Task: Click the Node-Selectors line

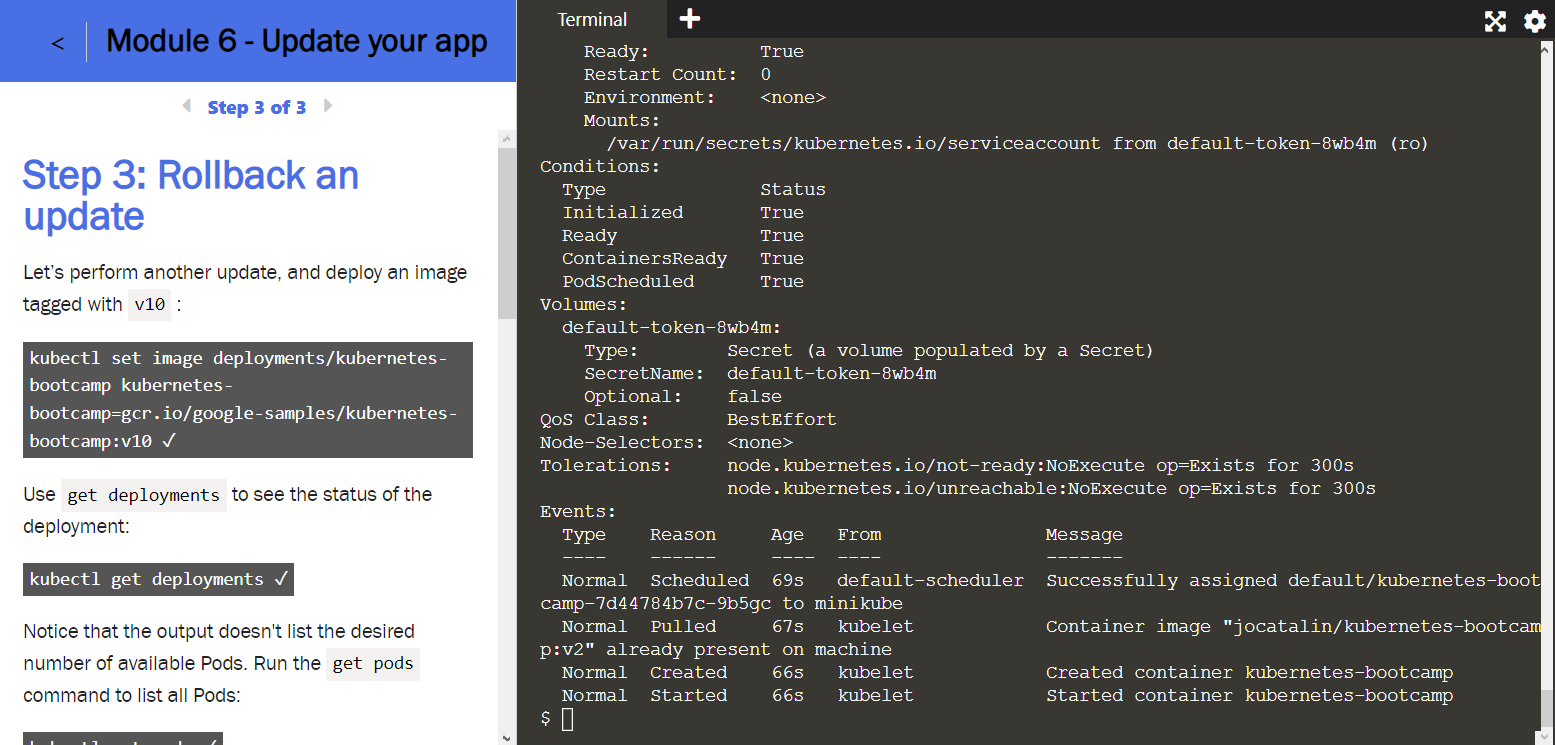Action: pyautogui.click(x=666, y=443)
